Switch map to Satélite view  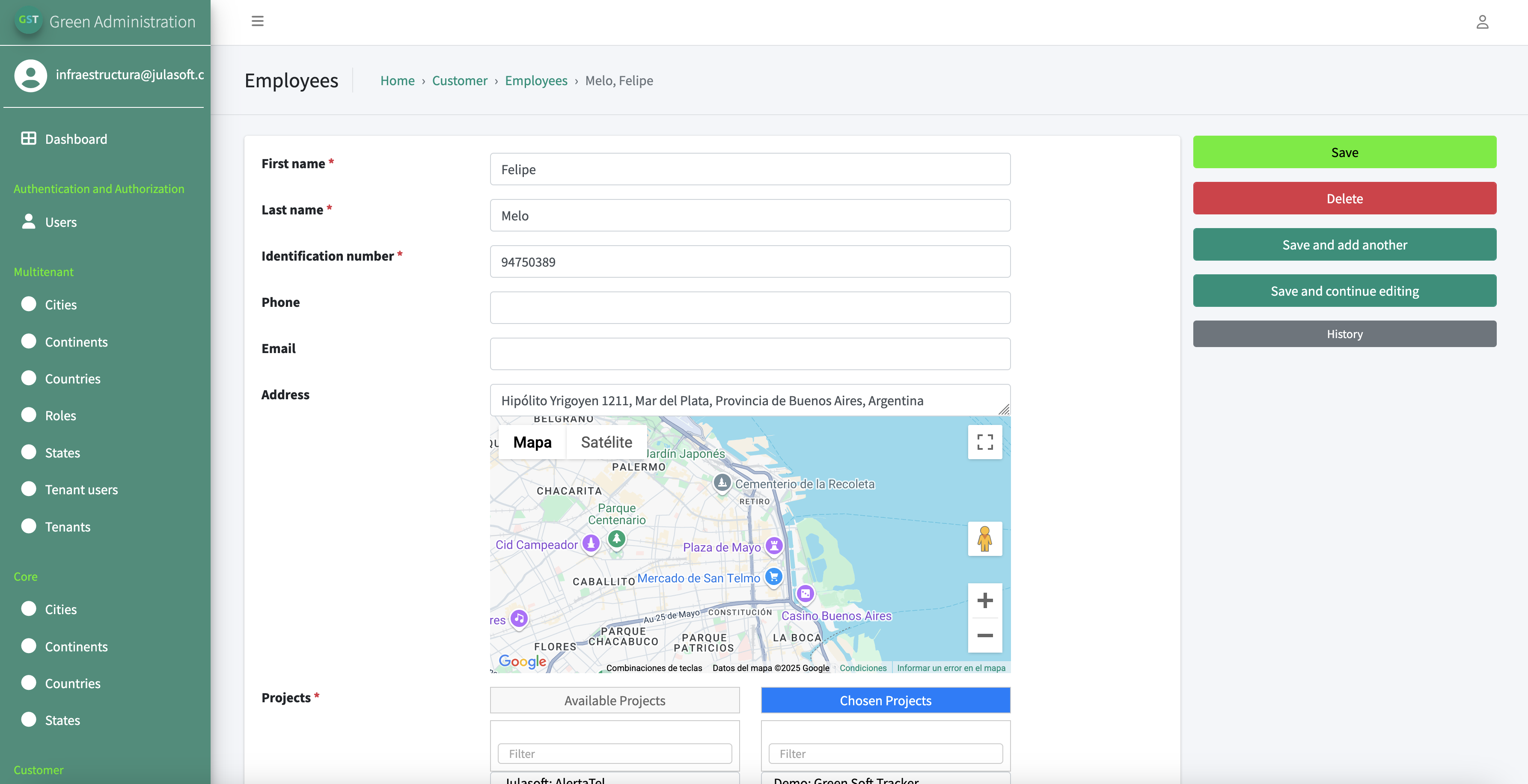pyautogui.click(x=606, y=442)
